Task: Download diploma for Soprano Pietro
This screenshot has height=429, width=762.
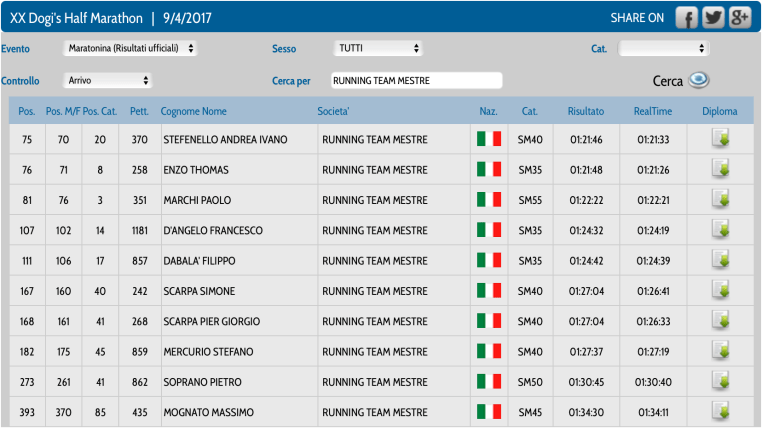Action: click(720, 382)
